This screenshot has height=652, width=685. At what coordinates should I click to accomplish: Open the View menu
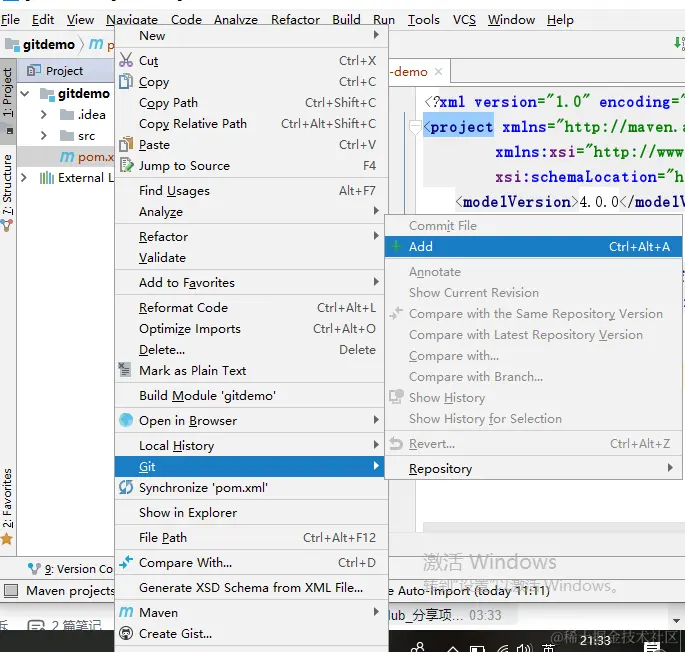(x=80, y=20)
